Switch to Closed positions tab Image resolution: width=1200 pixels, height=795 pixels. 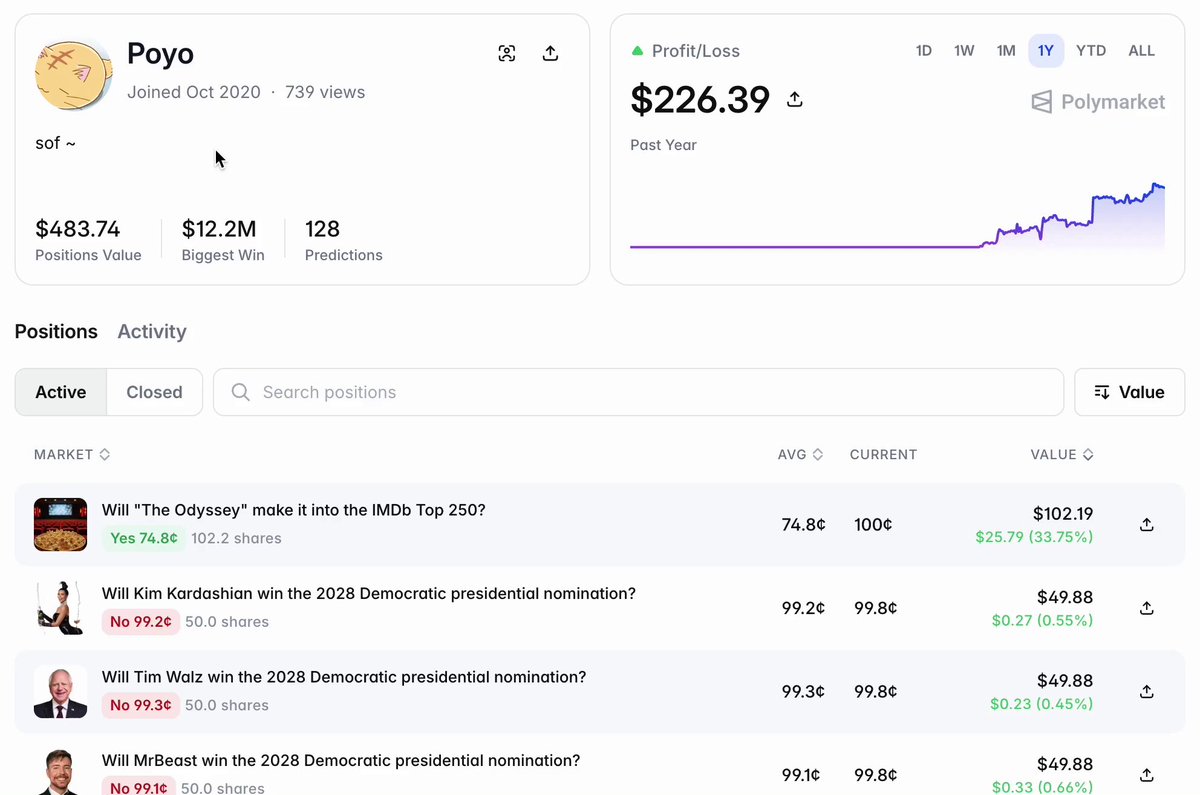154,392
